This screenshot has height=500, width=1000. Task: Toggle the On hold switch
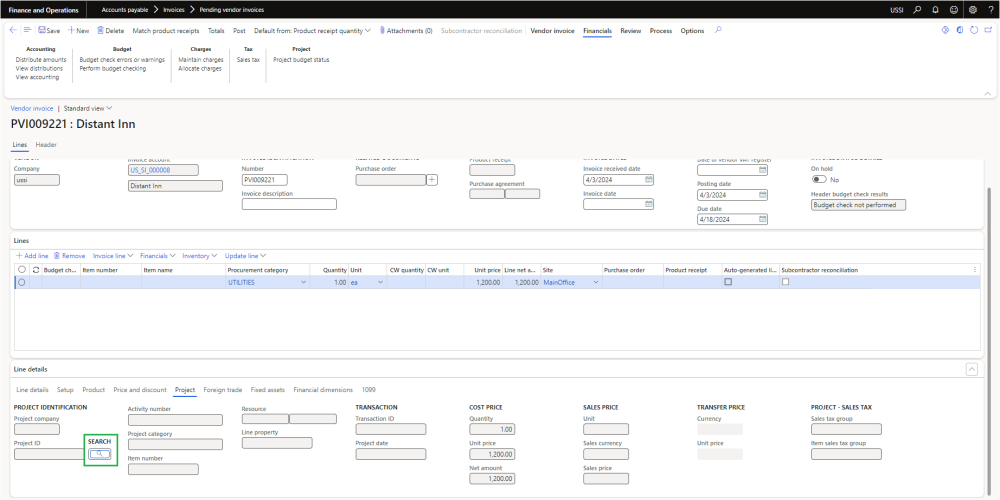[x=818, y=179]
